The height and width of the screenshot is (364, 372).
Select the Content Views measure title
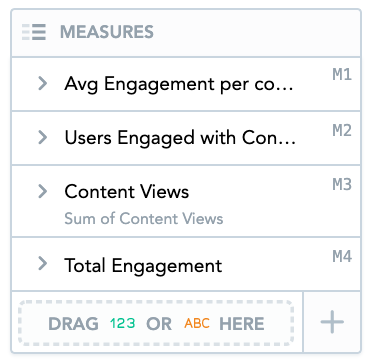127,192
